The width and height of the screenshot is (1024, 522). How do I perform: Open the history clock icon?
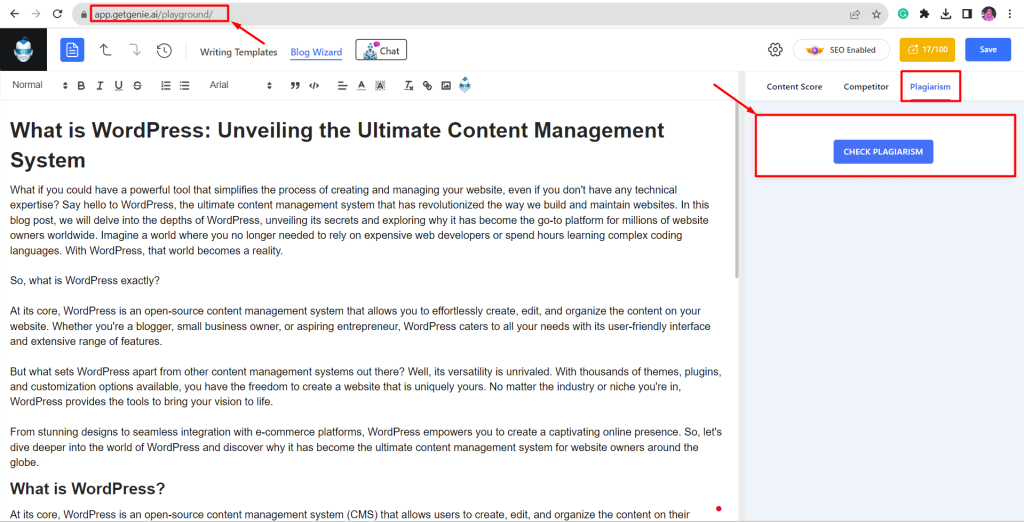coord(164,50)
